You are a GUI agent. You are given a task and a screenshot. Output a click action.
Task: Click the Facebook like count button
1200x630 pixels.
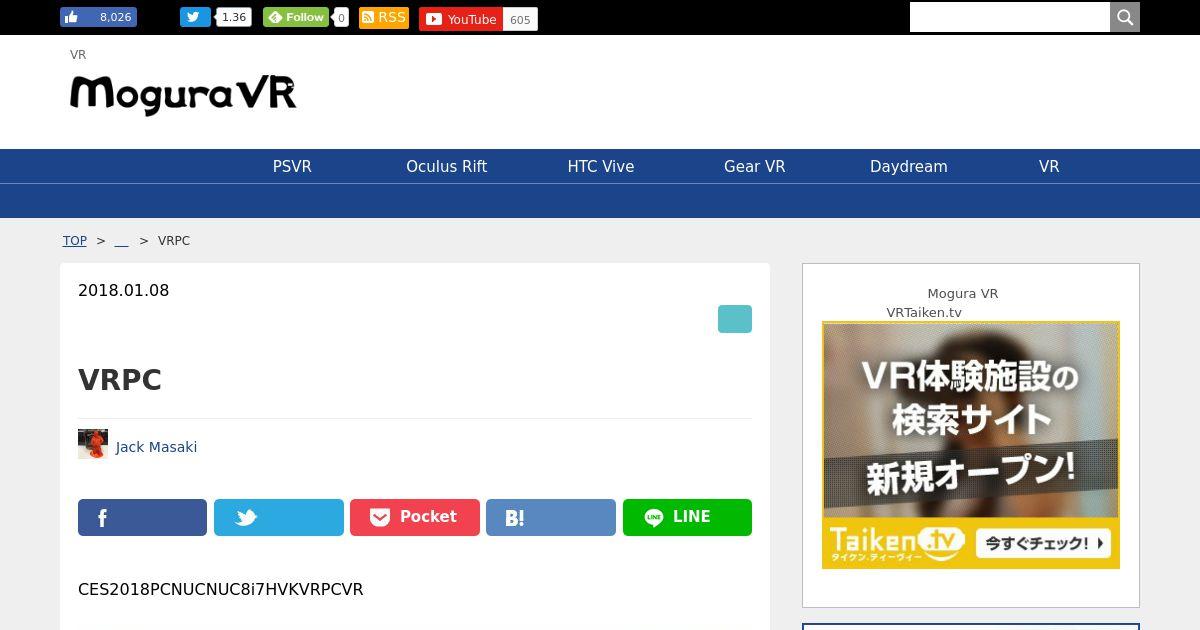point(98,17)
